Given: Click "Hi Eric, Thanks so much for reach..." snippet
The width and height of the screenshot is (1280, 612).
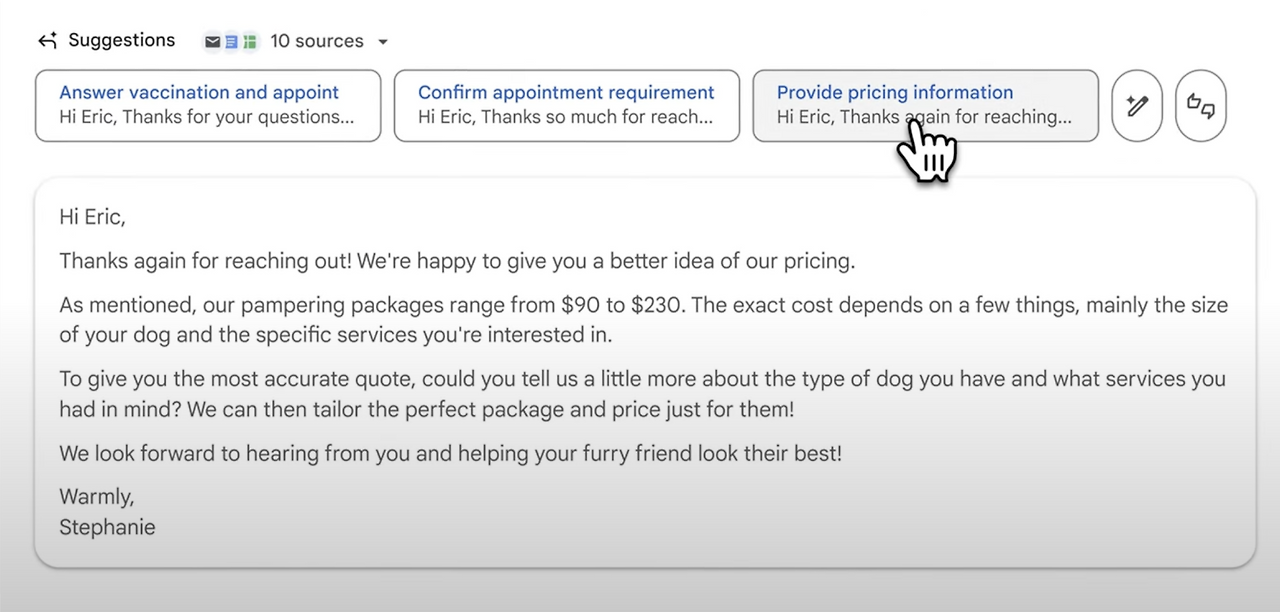Looking at the screenshot, I should 565,117.
